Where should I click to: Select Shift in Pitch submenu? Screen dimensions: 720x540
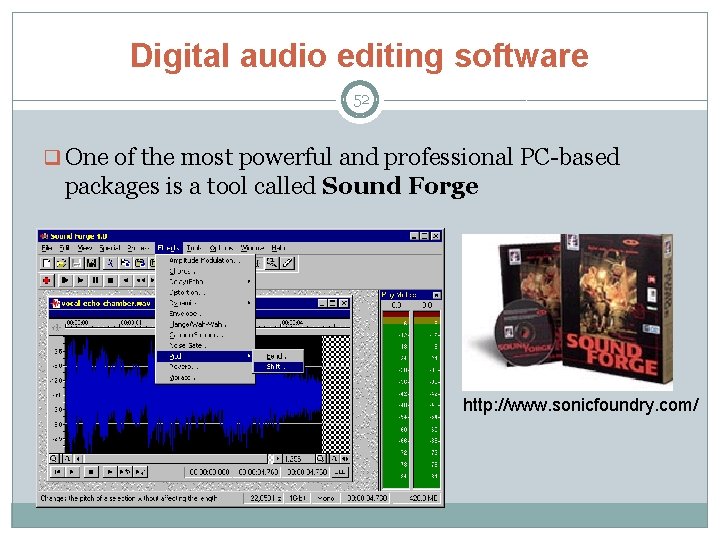[278, 366]
